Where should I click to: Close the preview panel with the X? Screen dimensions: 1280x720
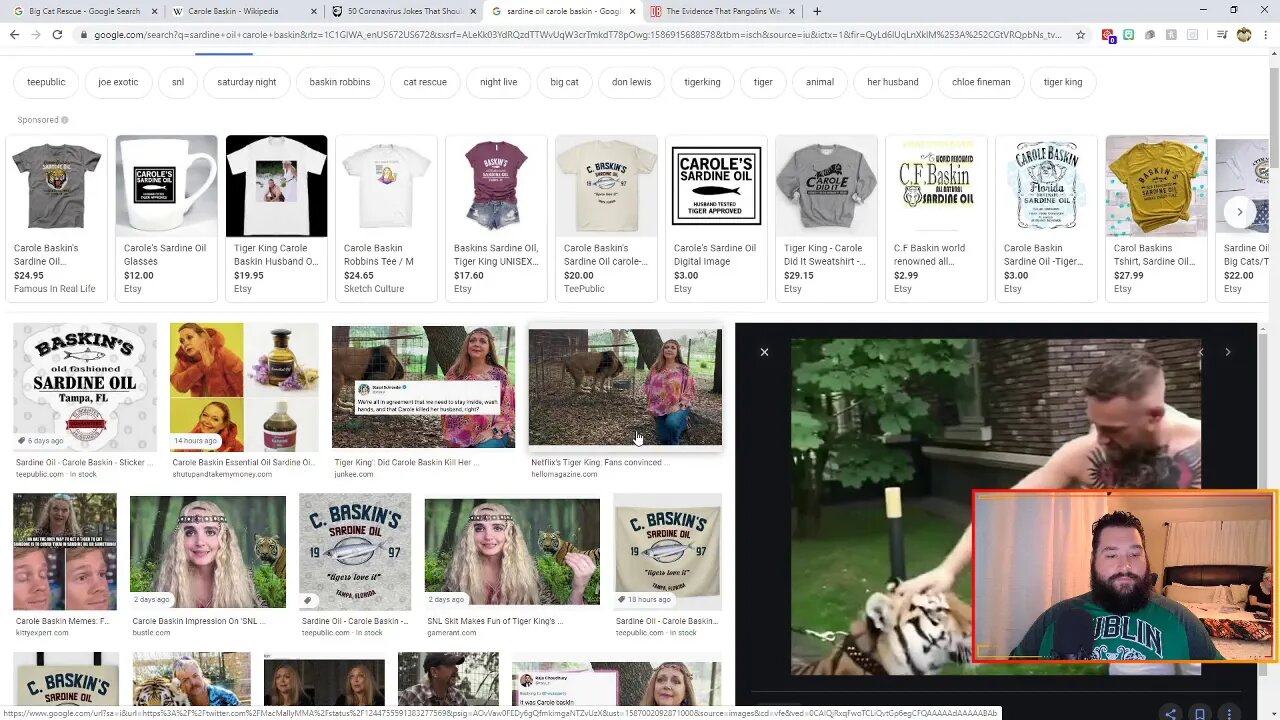coord(764,352)
